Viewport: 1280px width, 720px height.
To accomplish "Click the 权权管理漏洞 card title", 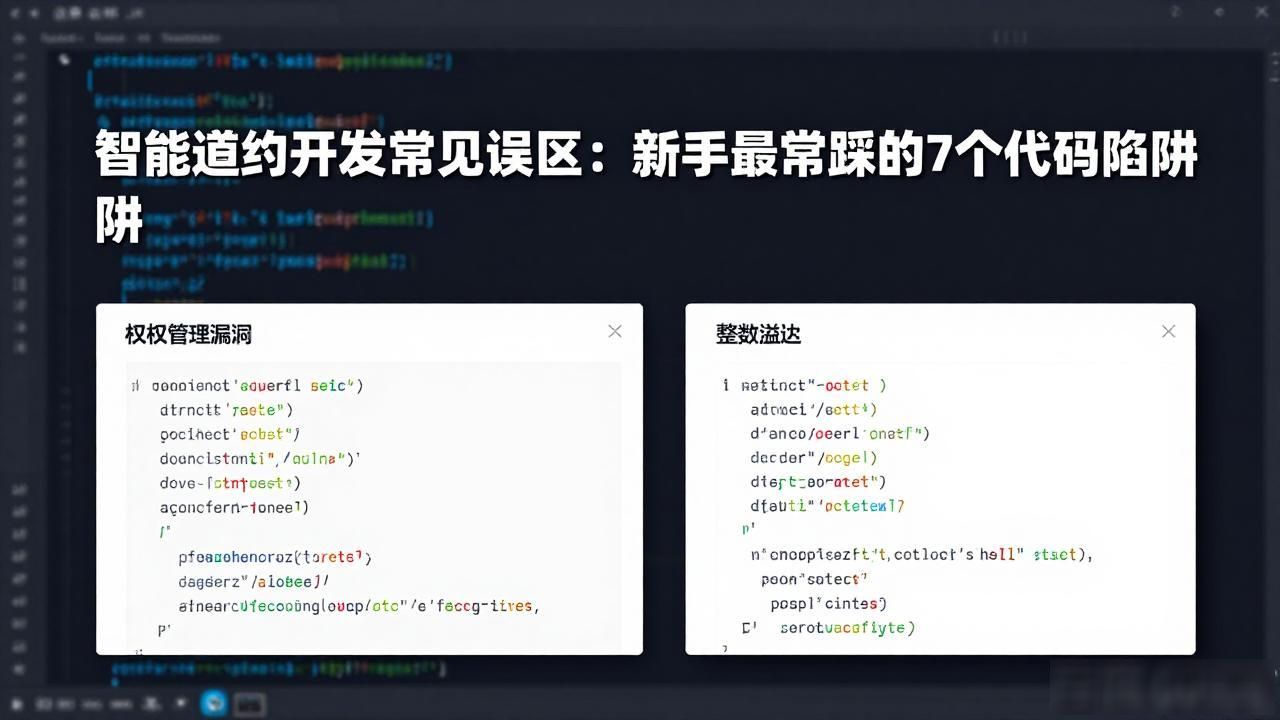I will point(188,335).
